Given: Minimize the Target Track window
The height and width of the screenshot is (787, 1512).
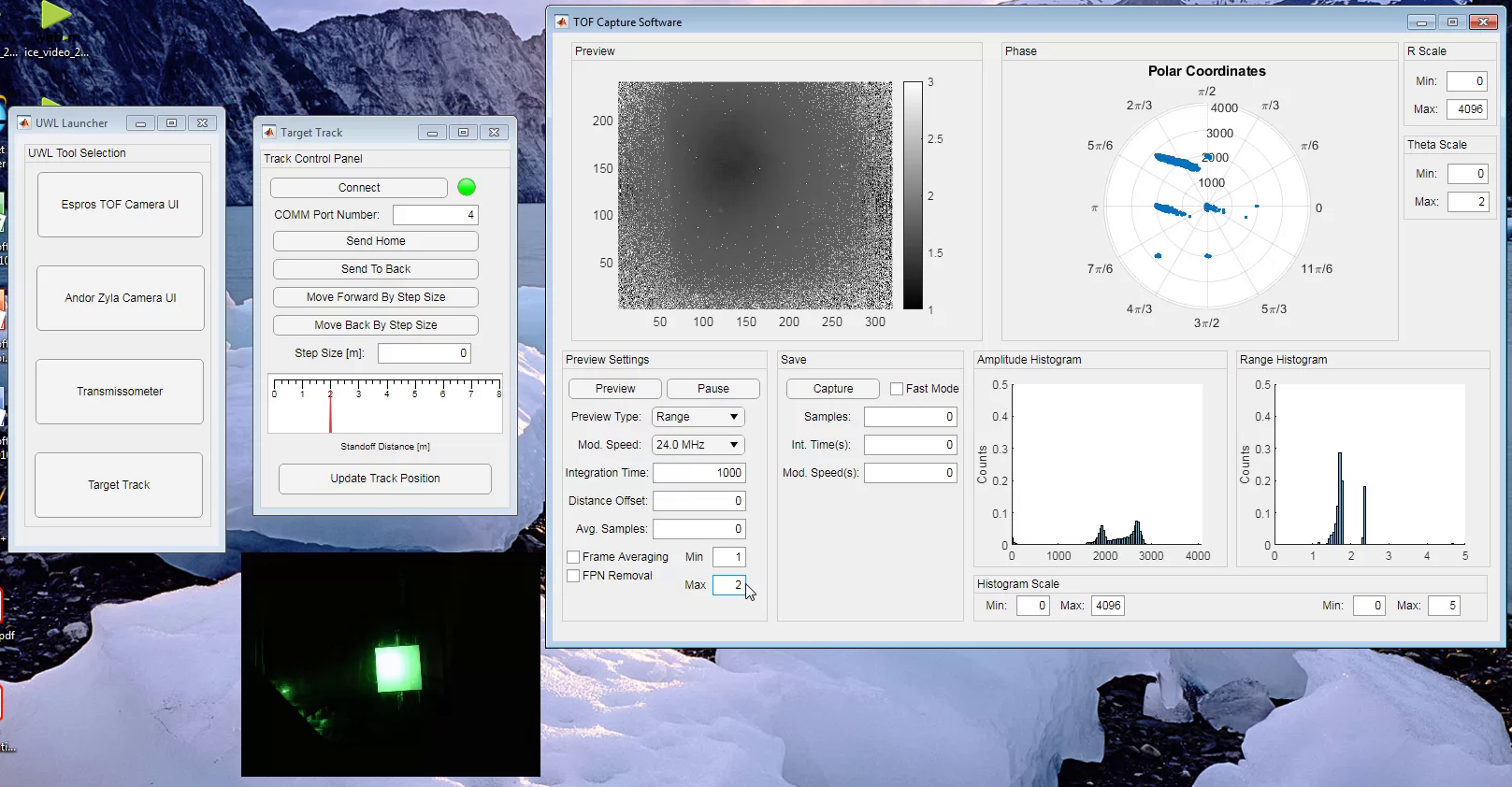Looking at the screenshot, I should 432,133.
